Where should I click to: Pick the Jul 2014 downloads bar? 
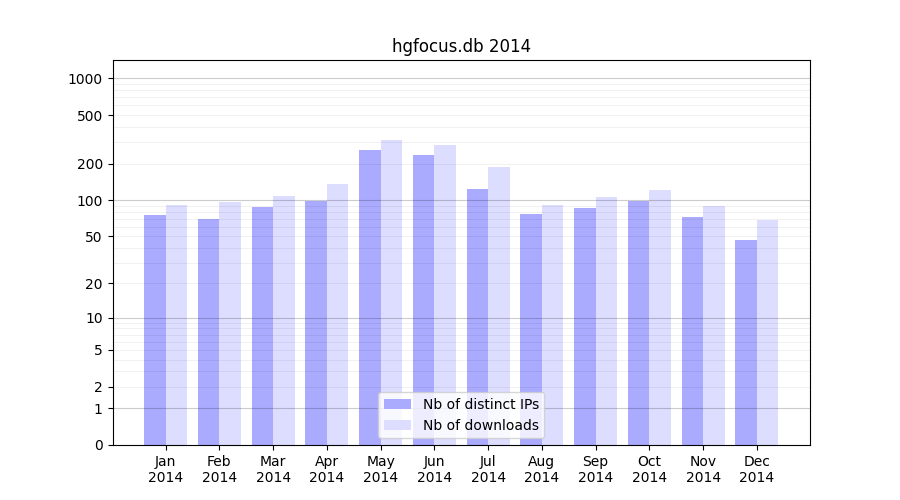coord(499,306)
